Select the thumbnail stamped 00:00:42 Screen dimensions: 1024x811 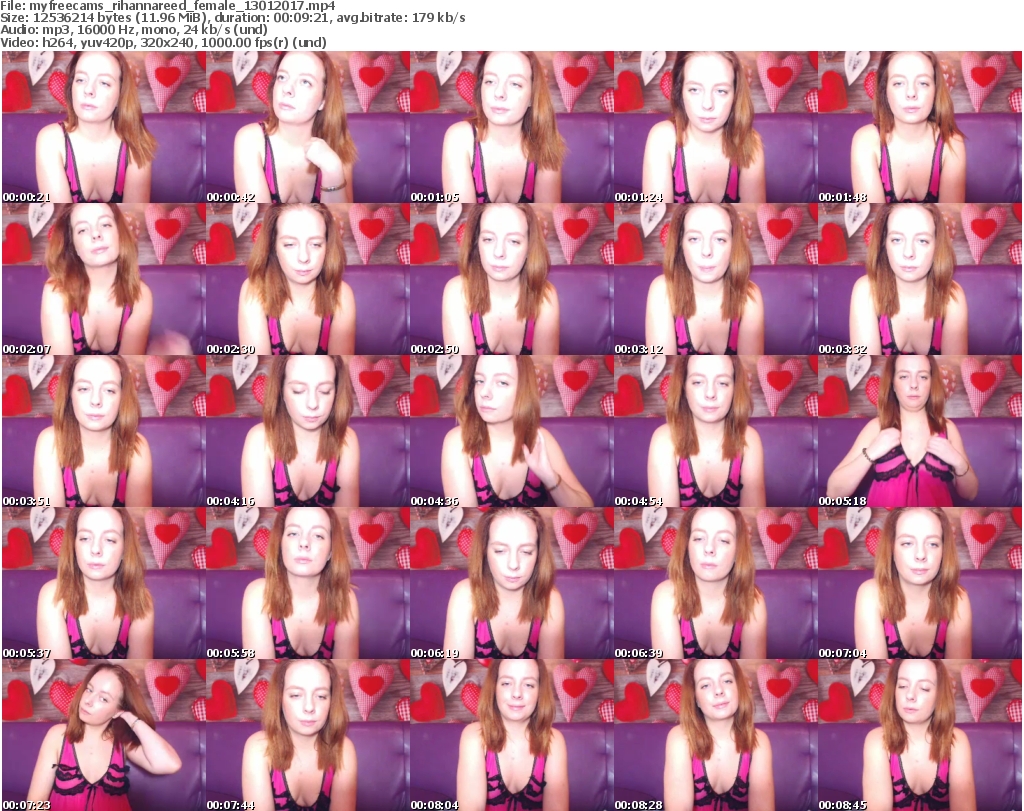pyautogui.click(x=308, y=127)
